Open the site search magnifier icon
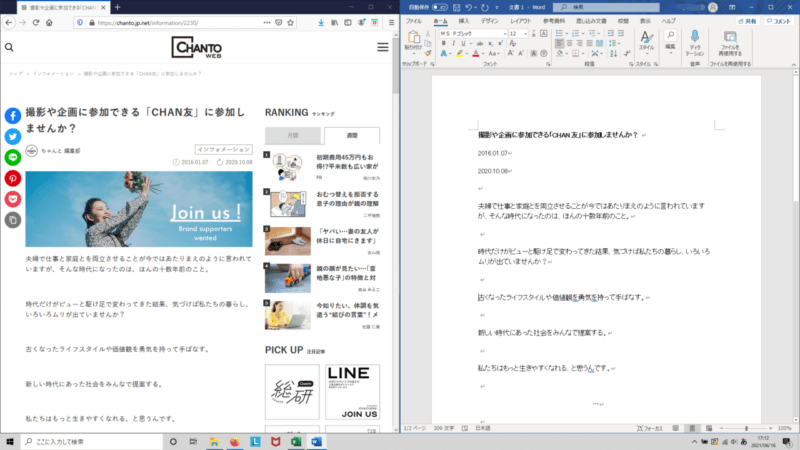 pyautogui.click(x=9, y=47)
